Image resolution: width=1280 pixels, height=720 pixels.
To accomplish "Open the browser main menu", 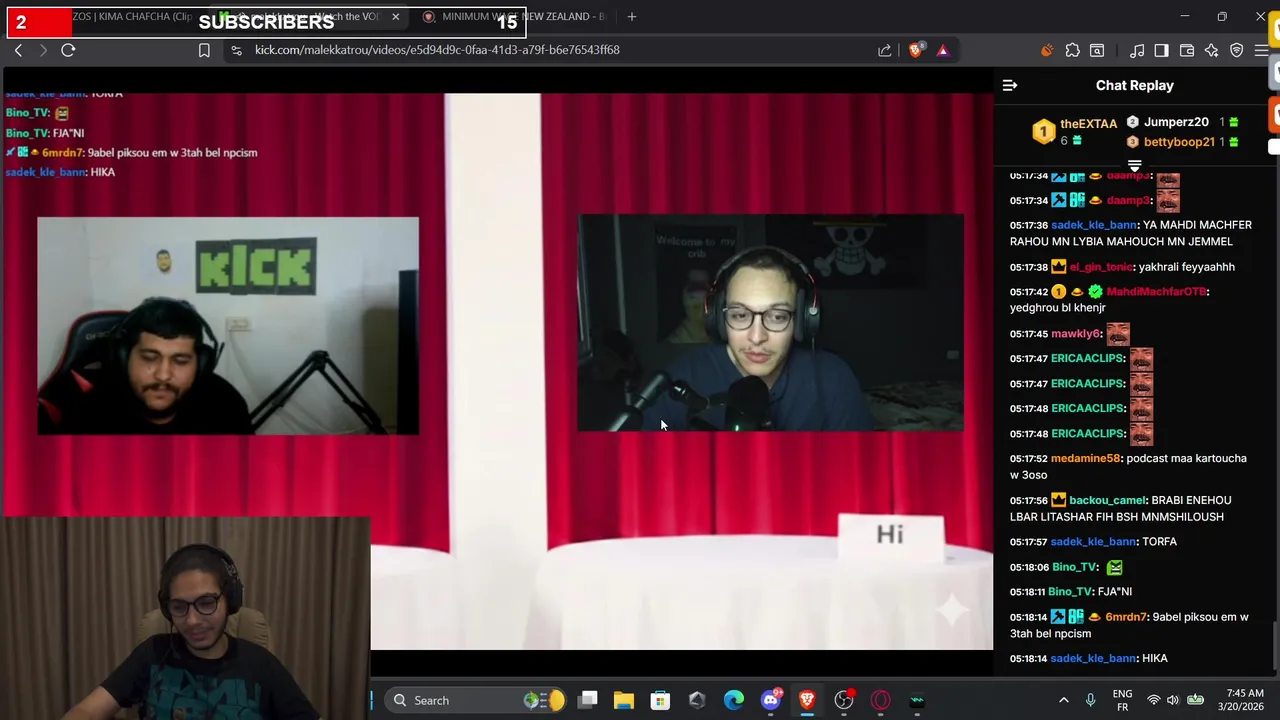I will point(1262,50).
